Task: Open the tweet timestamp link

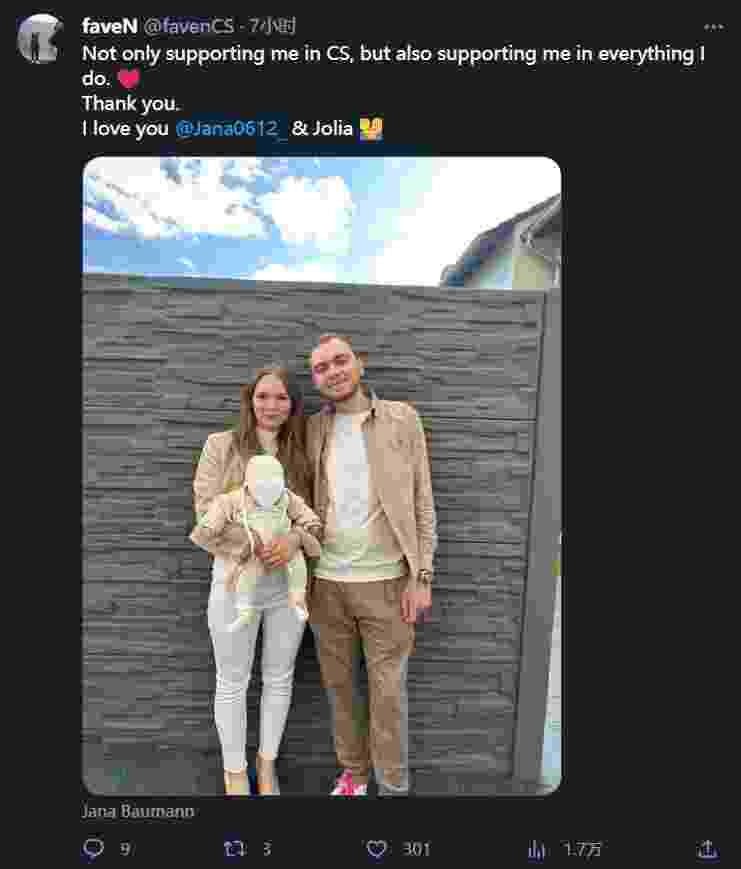Action: pos(272,26)
